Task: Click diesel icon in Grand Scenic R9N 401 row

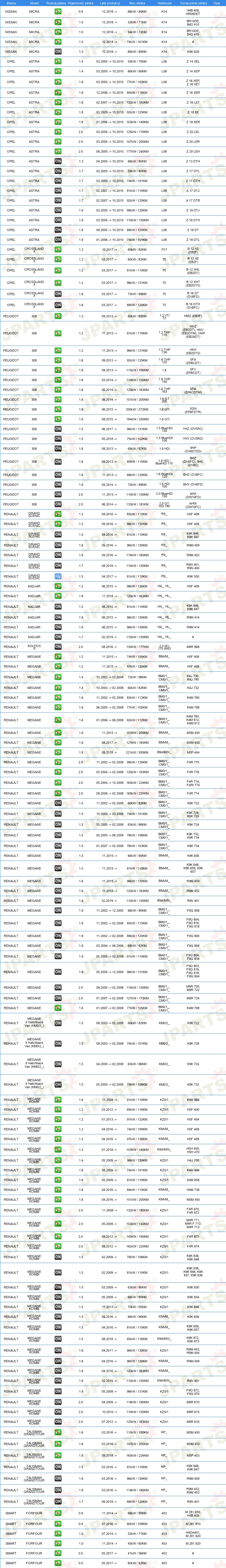Action: 58,565
